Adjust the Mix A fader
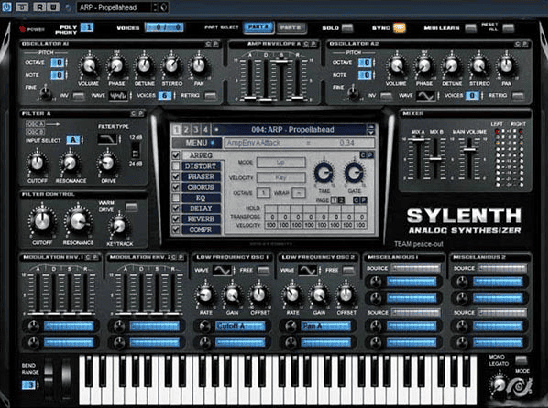The width and height of the screenshot is (548, 408). tap(417, 139)
